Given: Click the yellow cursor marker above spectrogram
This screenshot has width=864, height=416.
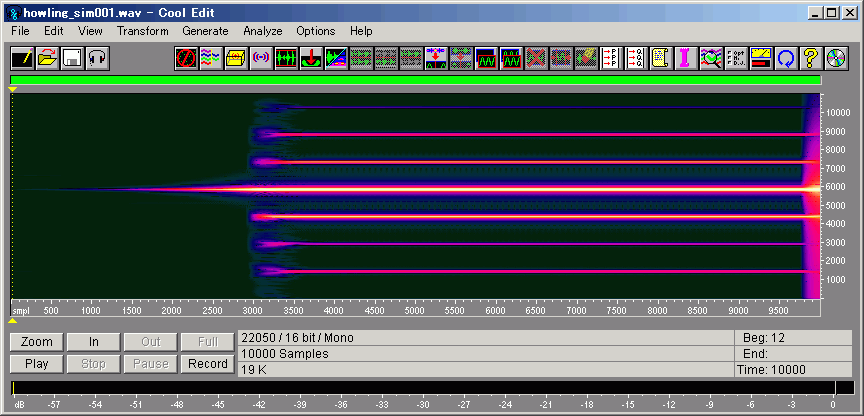Looking at the screenshot, I should pos(13,89).
